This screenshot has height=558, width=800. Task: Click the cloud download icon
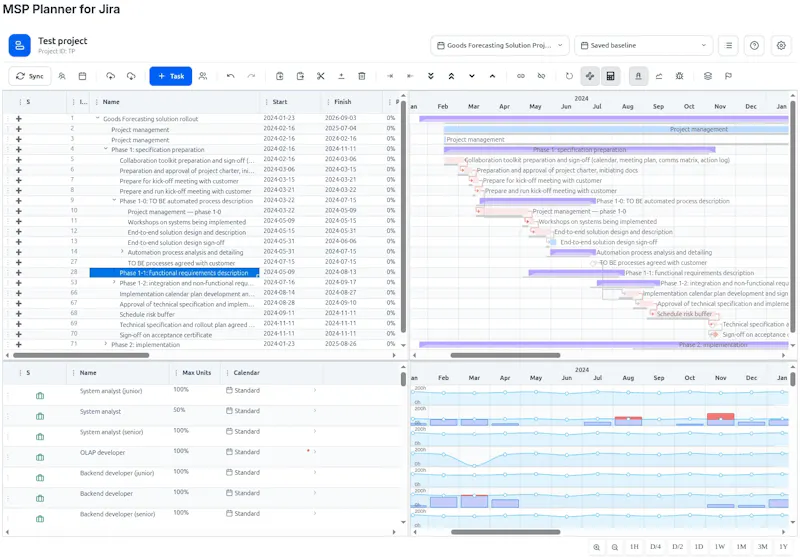point(131,76)
